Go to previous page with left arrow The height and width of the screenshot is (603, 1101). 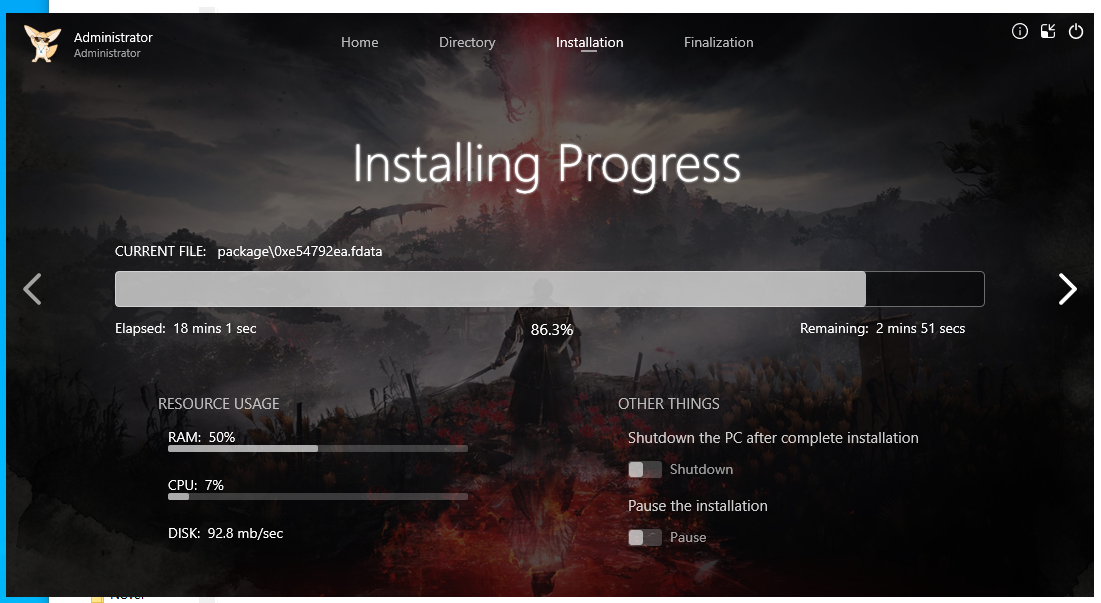coord(32,289)
